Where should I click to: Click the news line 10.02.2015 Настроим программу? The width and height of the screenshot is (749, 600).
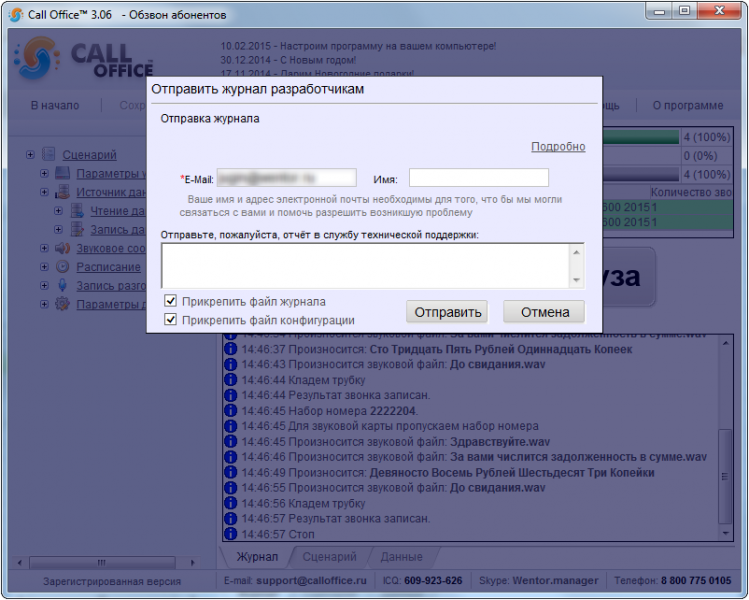[358, 46]
